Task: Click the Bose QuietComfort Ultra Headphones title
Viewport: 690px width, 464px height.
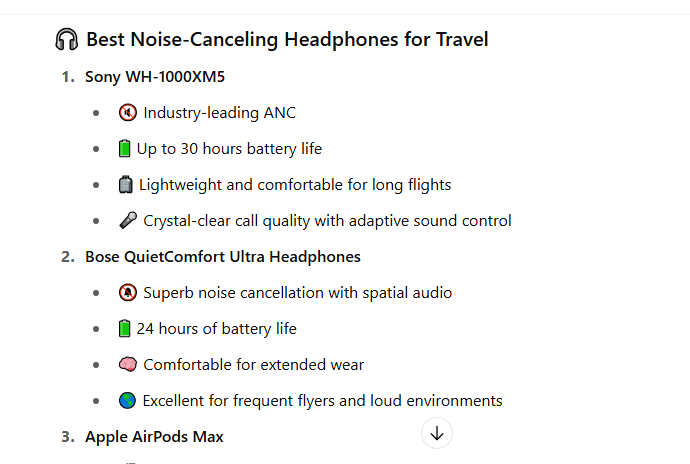Action: tap(223, 257)
